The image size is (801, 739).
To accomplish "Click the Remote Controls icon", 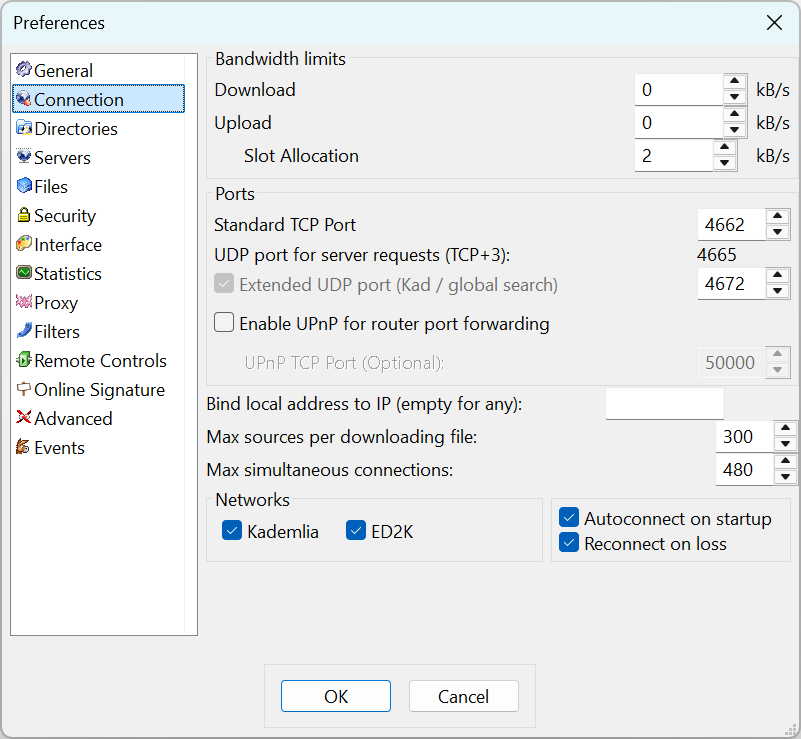I will pyautogui.click(x=23, y=360).
